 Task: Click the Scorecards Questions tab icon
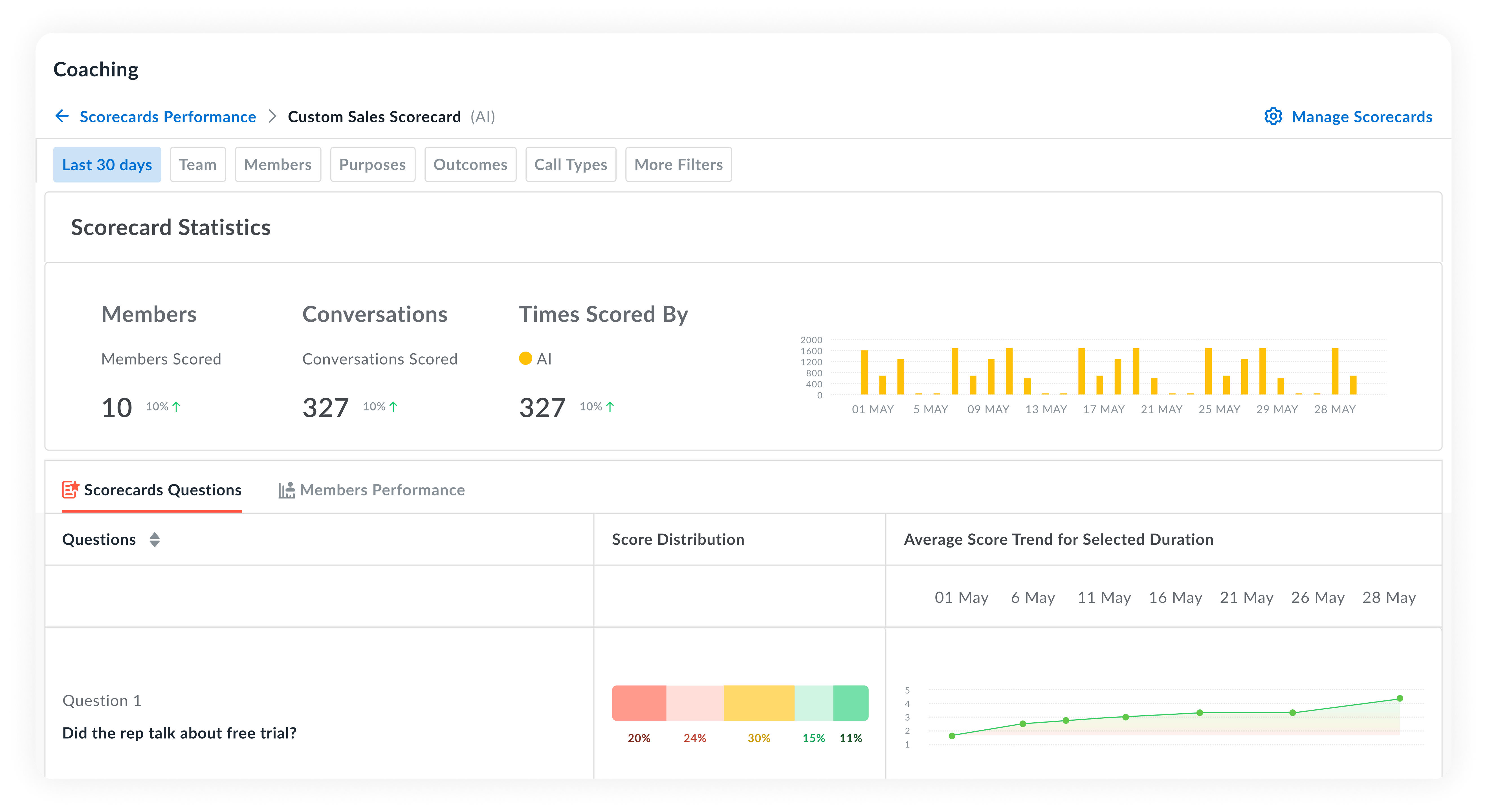tap(71, 489)
